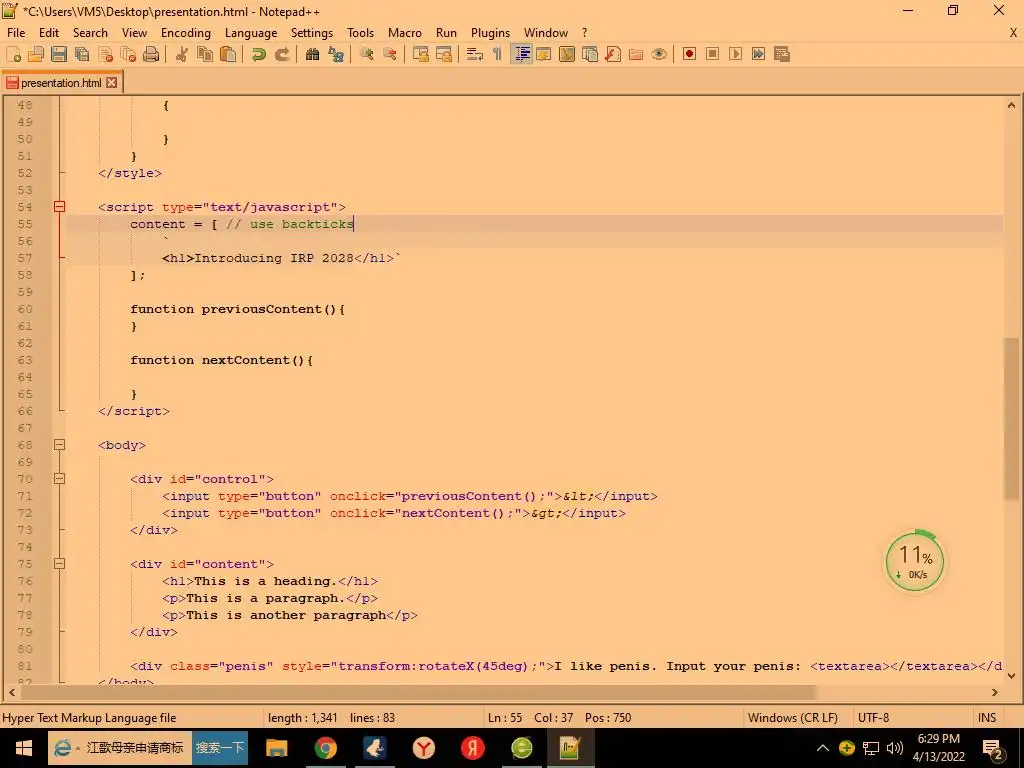
Task: Toggle the Function List panel icon
Action: tap(613, 54)
